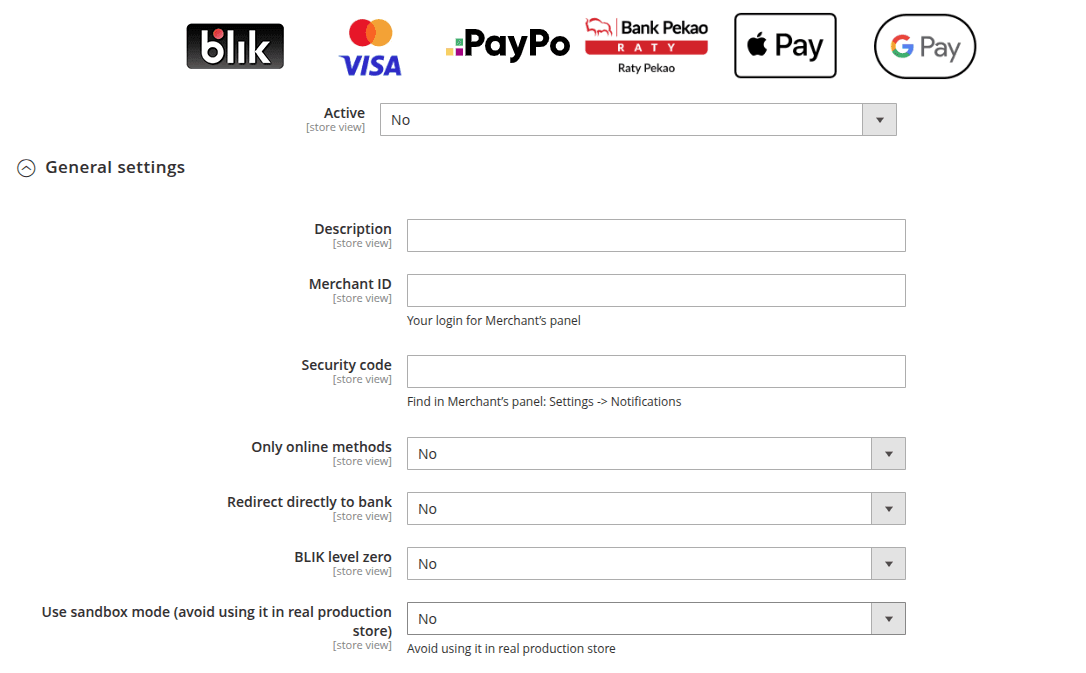
Task: Click the PayPo logo
Action: click(508, 45)
